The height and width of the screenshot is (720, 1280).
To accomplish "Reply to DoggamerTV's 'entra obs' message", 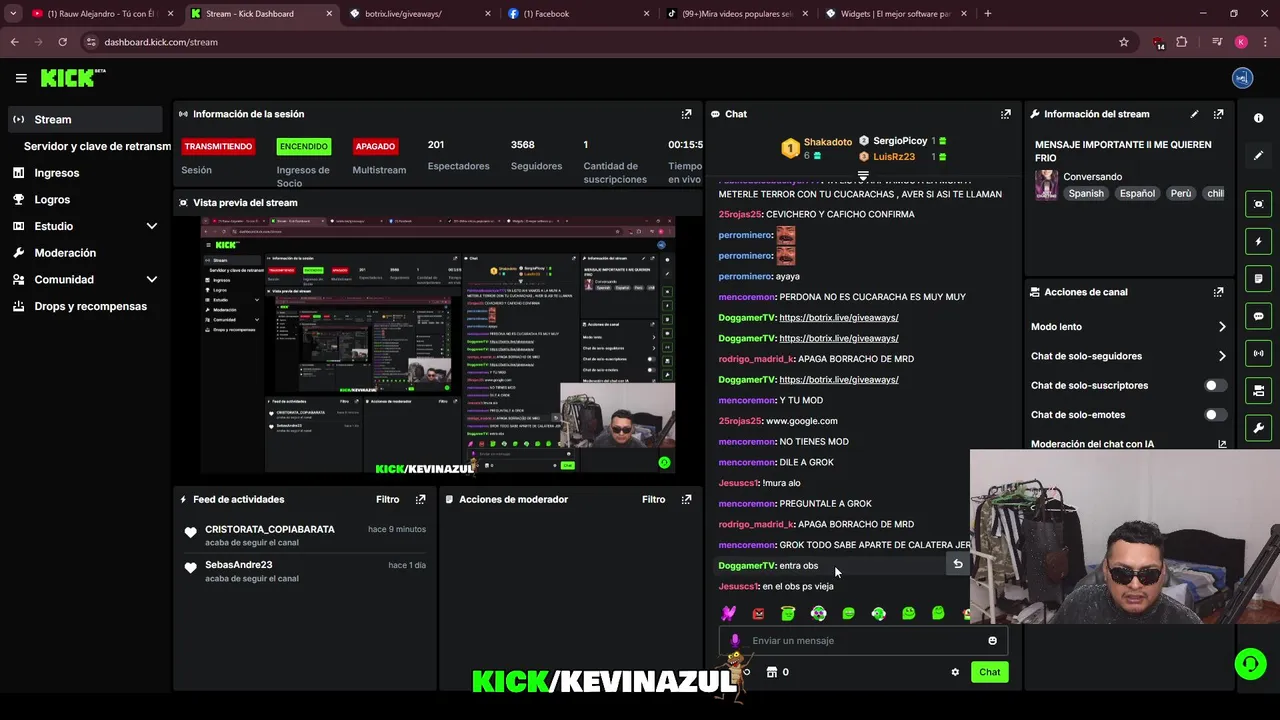I will tap(957, 564).
